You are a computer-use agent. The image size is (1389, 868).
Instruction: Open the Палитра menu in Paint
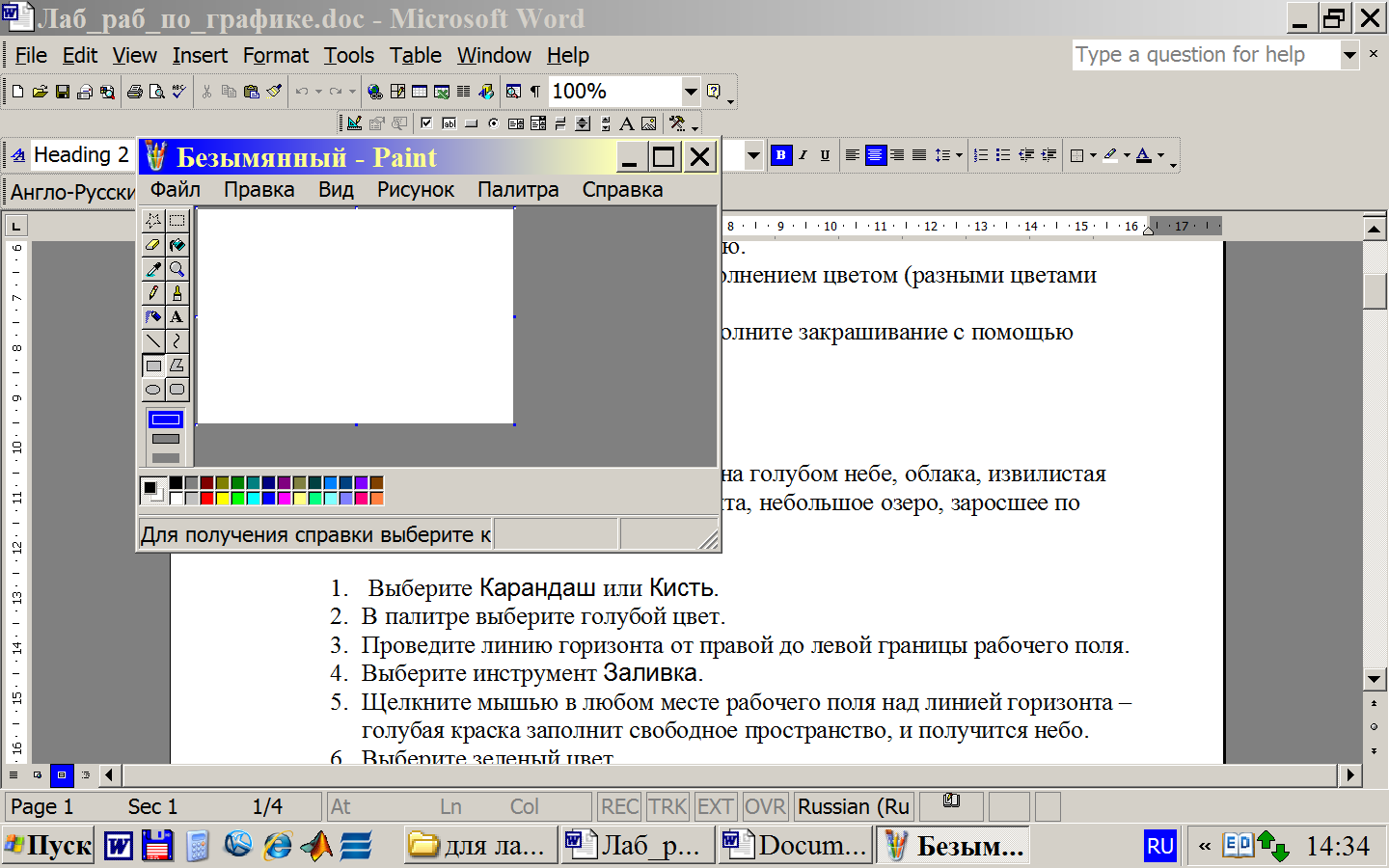coord(518,190)
